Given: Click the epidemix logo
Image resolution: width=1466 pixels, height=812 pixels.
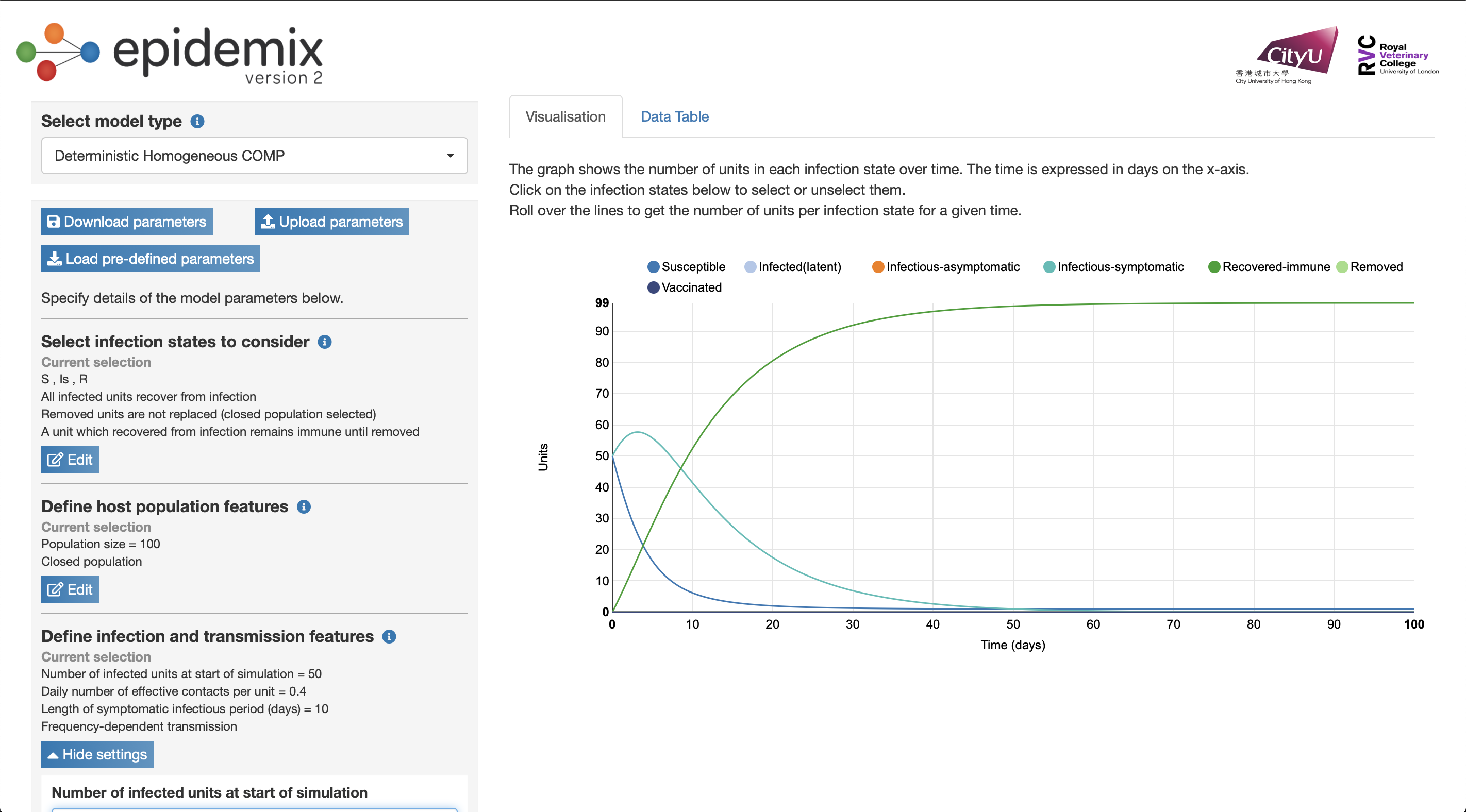Looking at the screenshot, I should coord(171,54).
